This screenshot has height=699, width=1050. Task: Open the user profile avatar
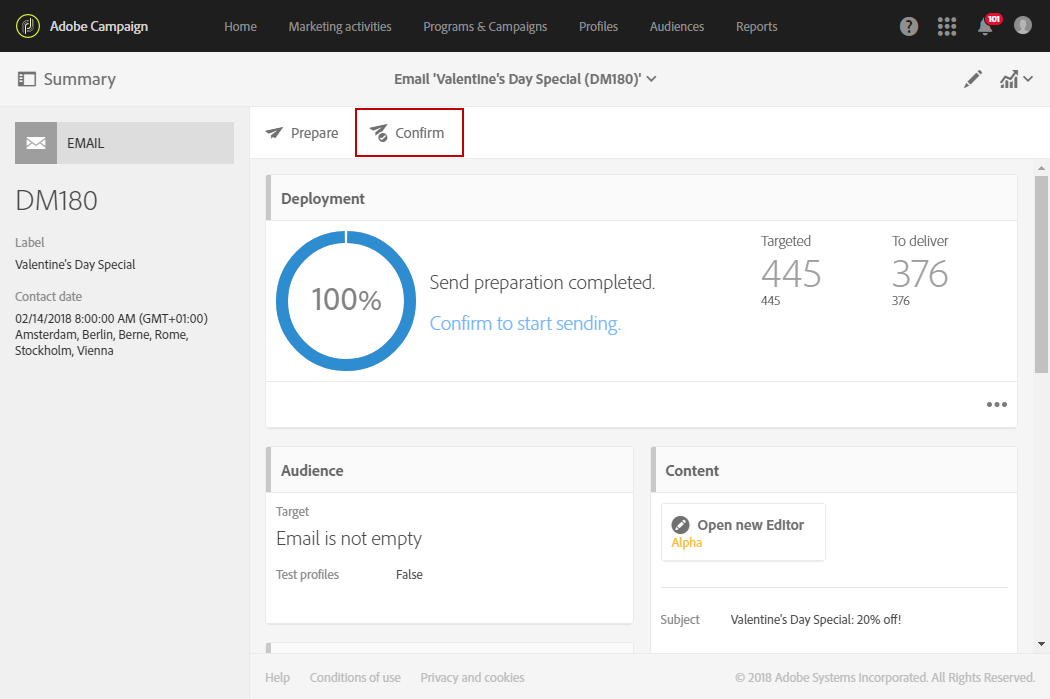tap(1023, 25)
